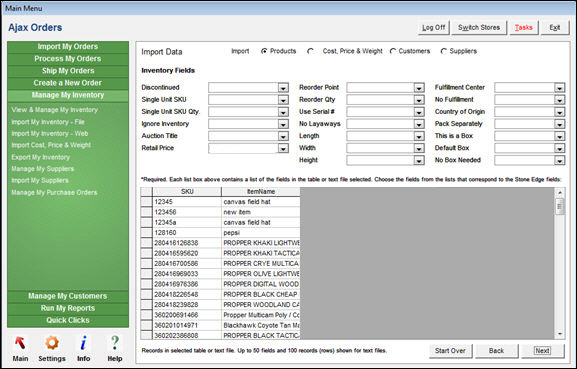Screen dimensions: 577x369
Task: Click the SKU column header
Action: (x=187, y=192)
